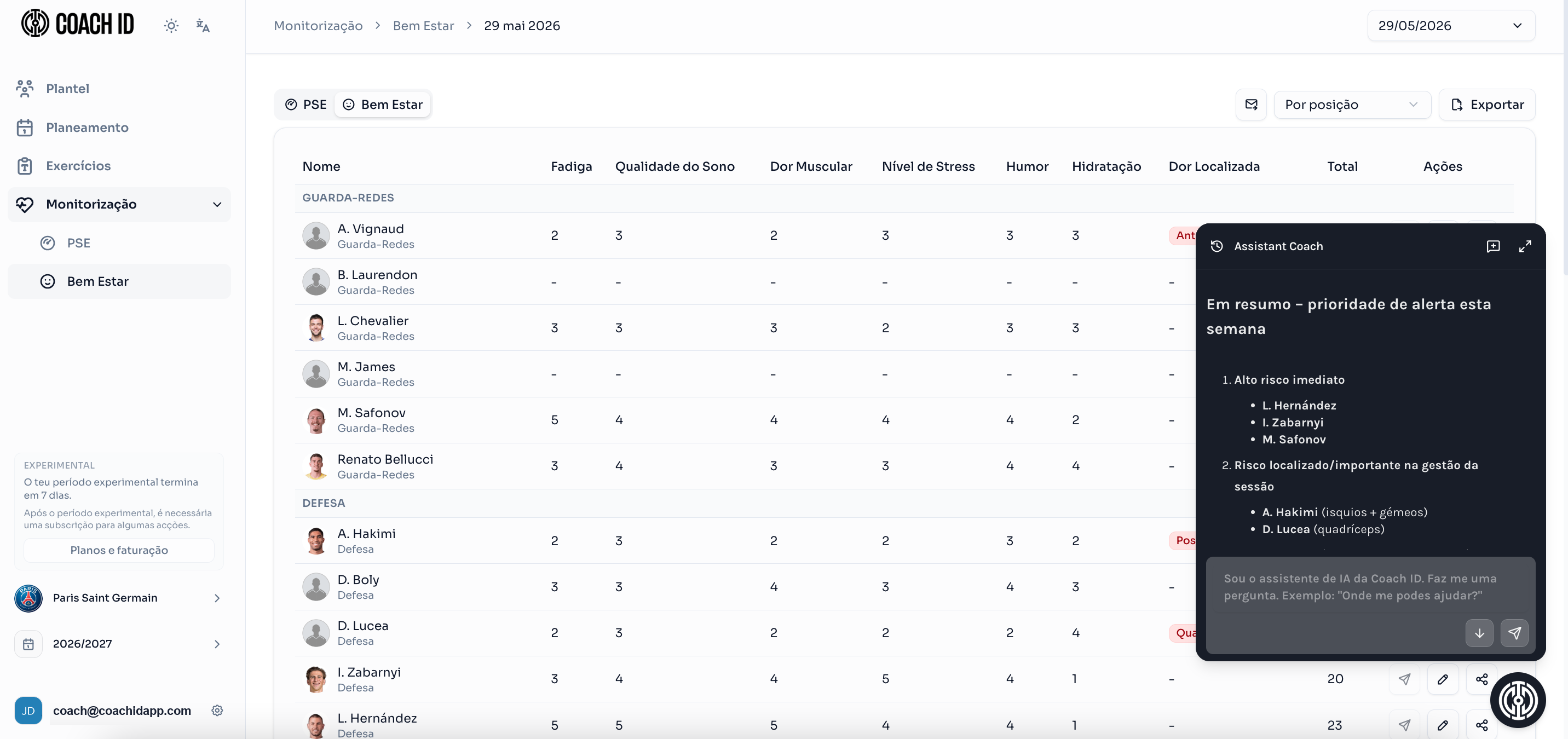
Task: Send reminder for I. Zabarnyi row
Action: (x=1404, y=679)
